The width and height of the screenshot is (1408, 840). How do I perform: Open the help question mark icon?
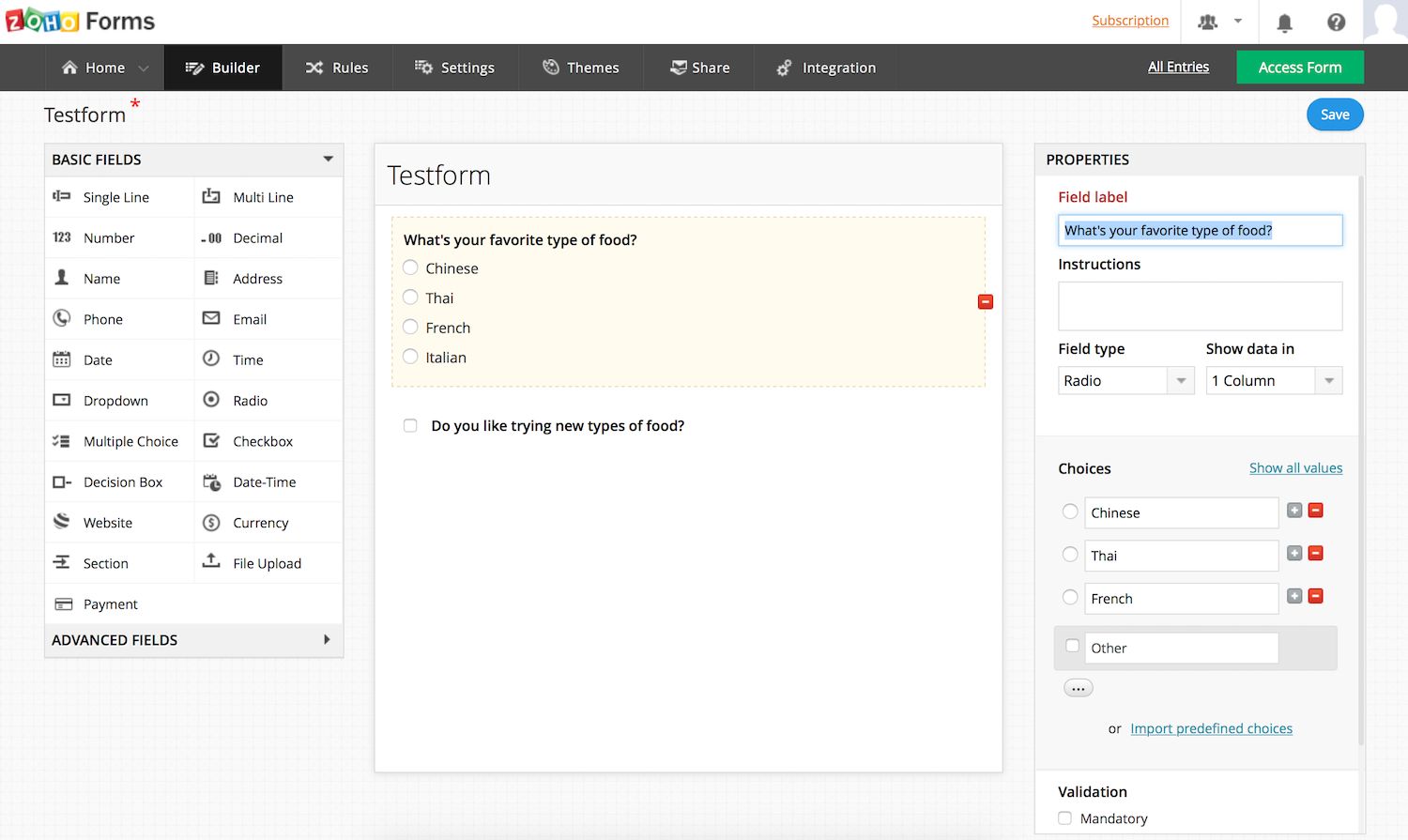pyautogui.click(x=1336, y=22)
